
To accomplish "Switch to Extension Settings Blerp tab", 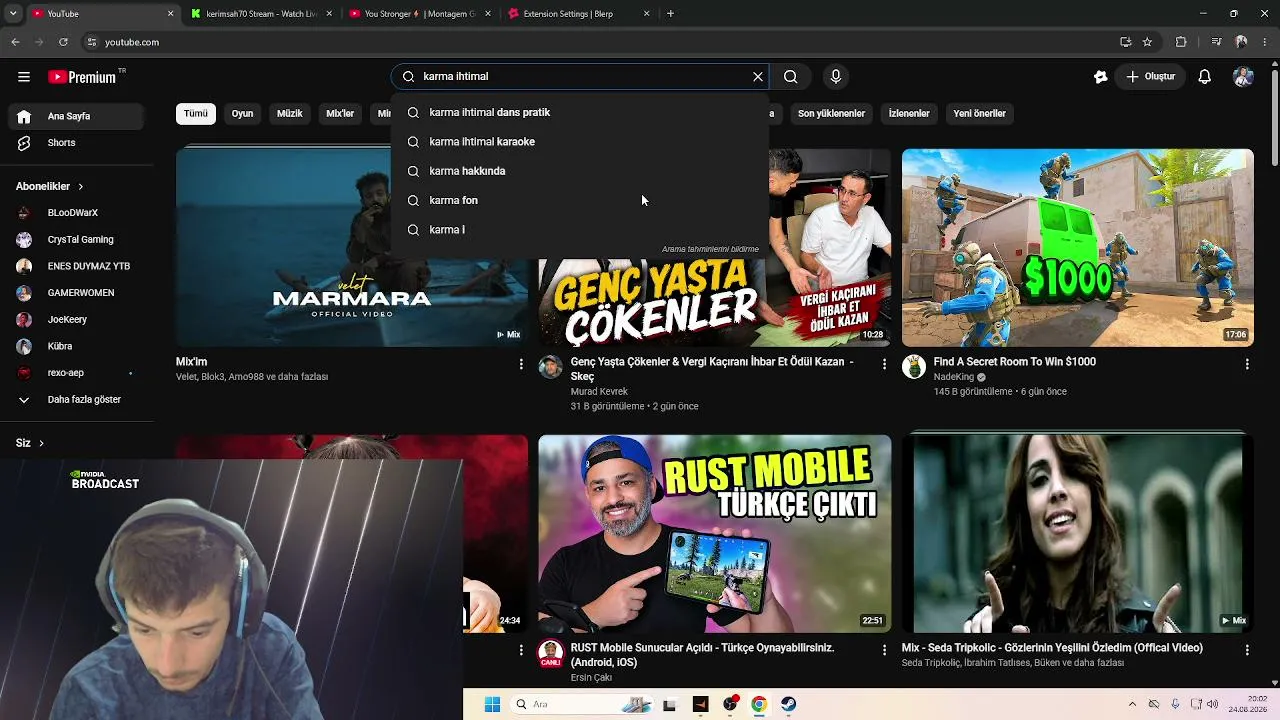I will pyautogui.click(x=579, y=14).
